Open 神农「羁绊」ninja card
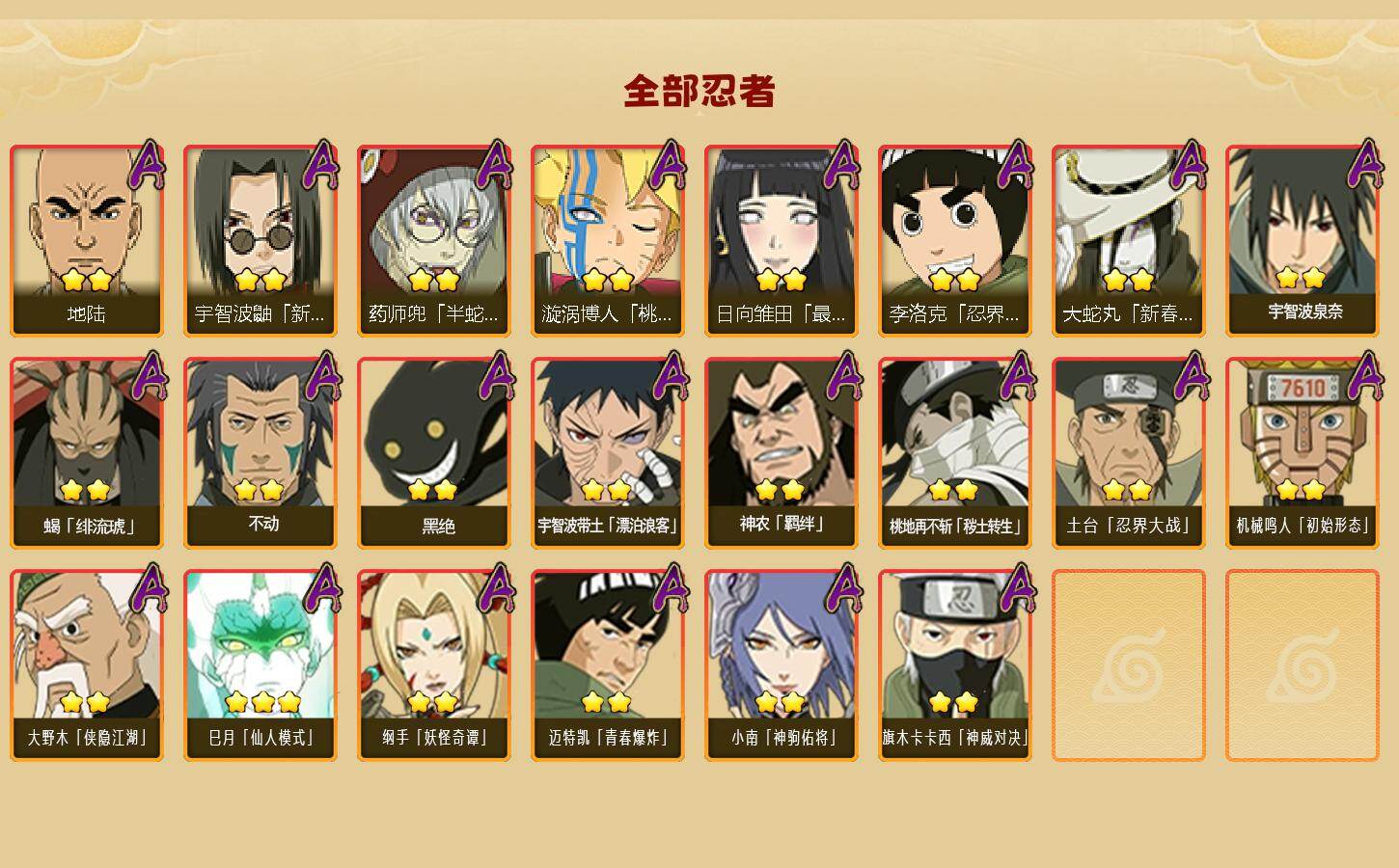 point(782,452)
